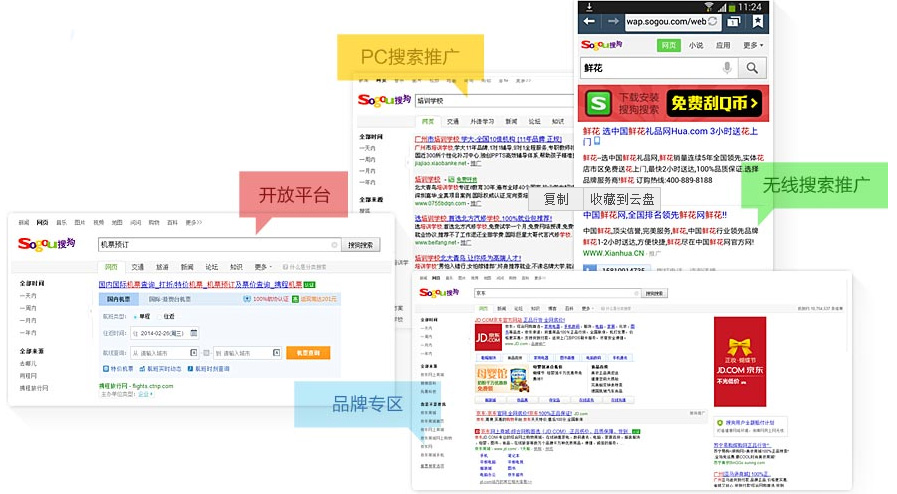
Task: Tap the forward arrow in mobile browser
Action: point(613,22)
